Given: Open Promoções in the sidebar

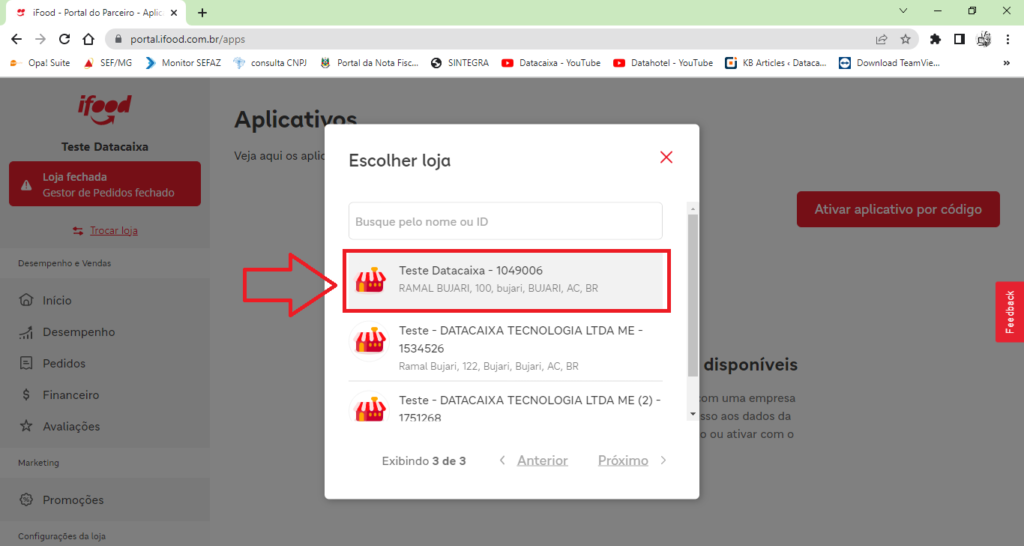Looking at the screenshot, I should point(72,500).
